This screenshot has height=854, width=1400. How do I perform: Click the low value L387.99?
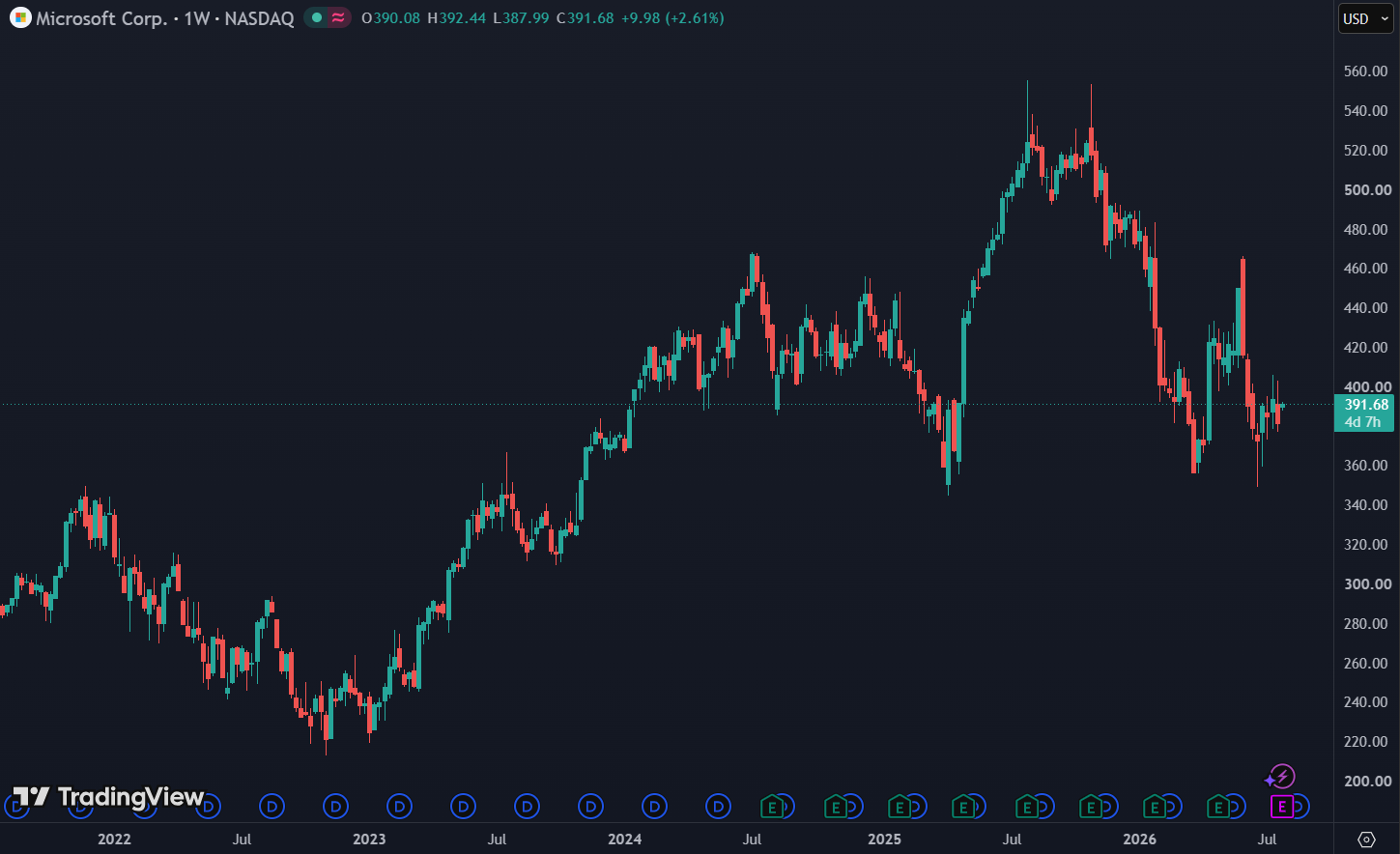click(521, 18)
